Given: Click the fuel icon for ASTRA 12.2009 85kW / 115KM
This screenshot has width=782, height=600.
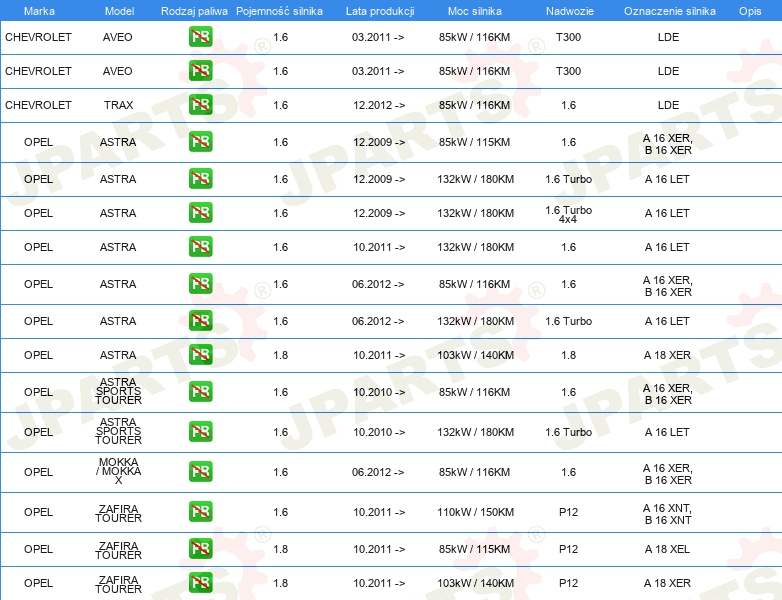Looking at the screenshot, I should pos(200,142).
